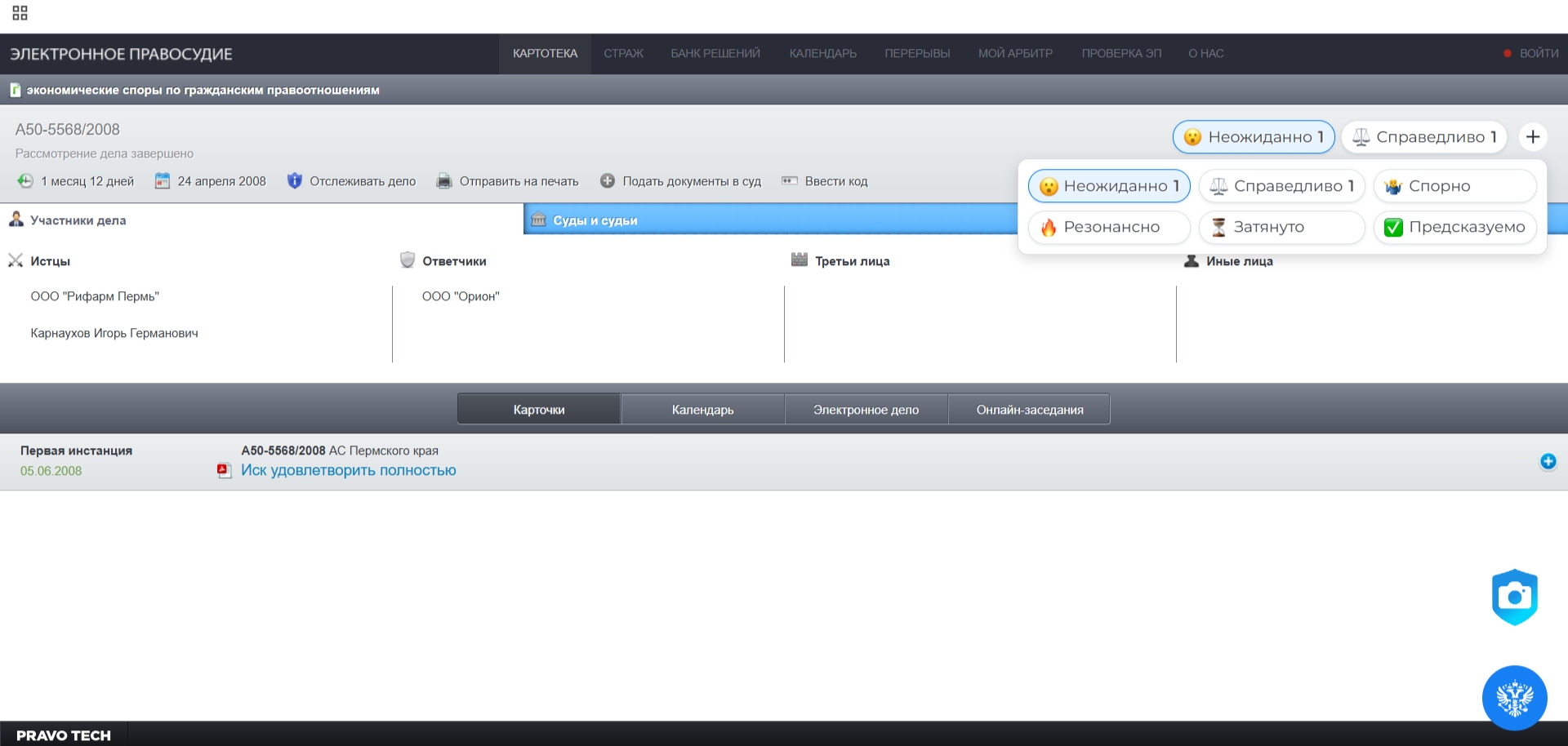Select the Участники дела section header
The width and height of the screenshot is (1568, 746).
tap(78, 220)
